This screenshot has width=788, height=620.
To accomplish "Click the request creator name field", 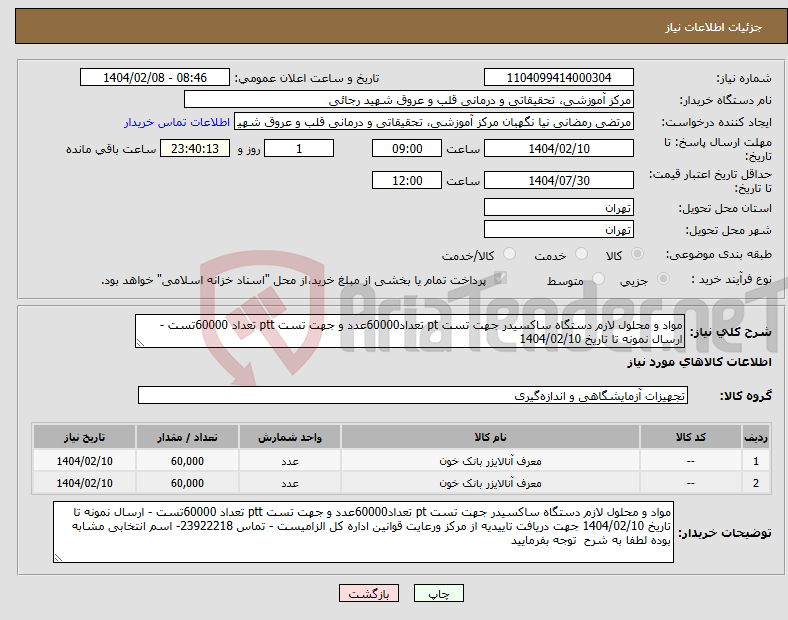I will tap(434, 122).
